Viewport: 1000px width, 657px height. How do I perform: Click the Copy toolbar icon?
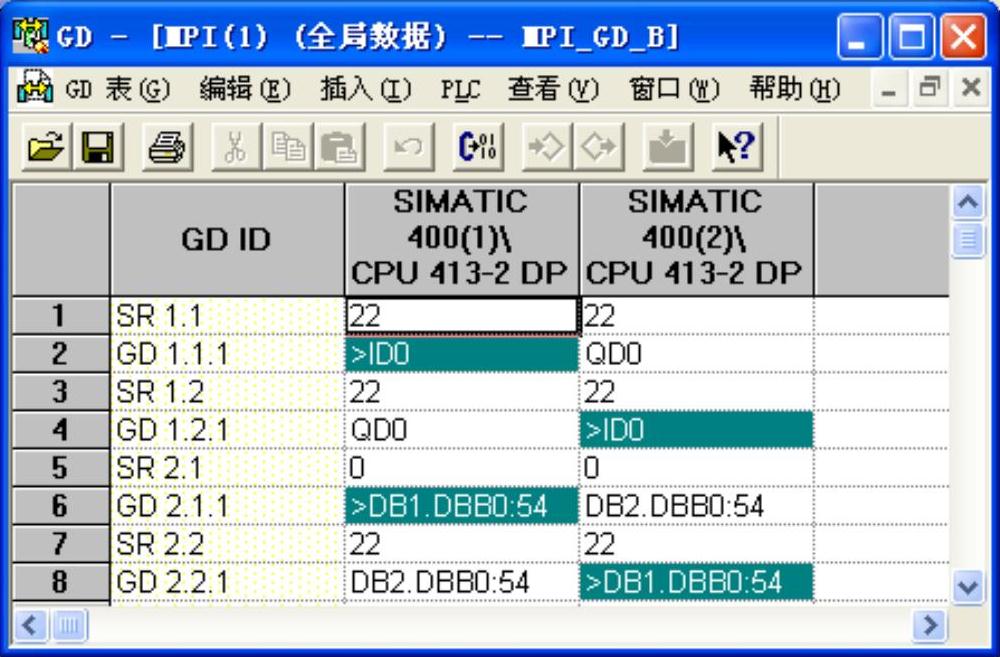coord(288,147)
